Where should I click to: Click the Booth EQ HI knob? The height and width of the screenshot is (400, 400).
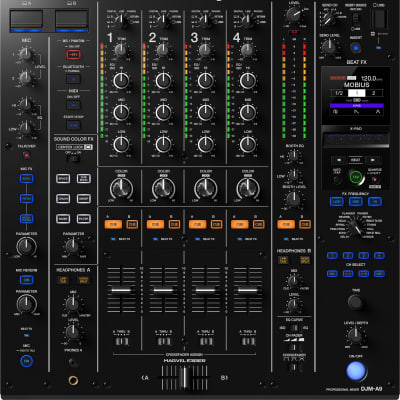pos(294,156)
